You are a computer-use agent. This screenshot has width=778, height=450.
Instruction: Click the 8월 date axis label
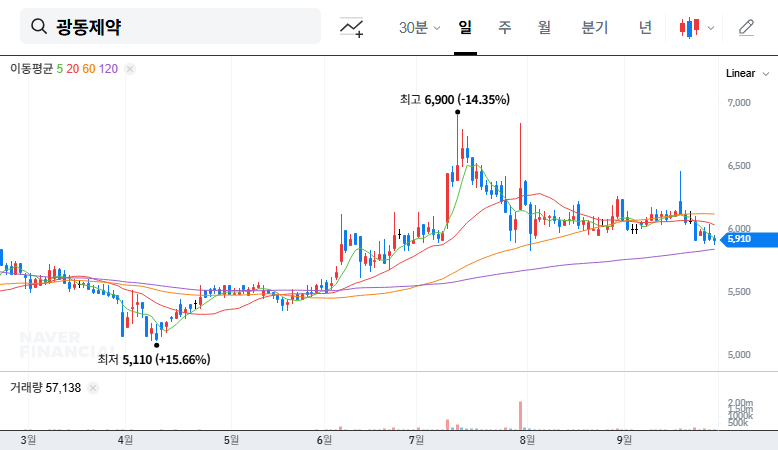pyautogui.click(x=527, y=440)
